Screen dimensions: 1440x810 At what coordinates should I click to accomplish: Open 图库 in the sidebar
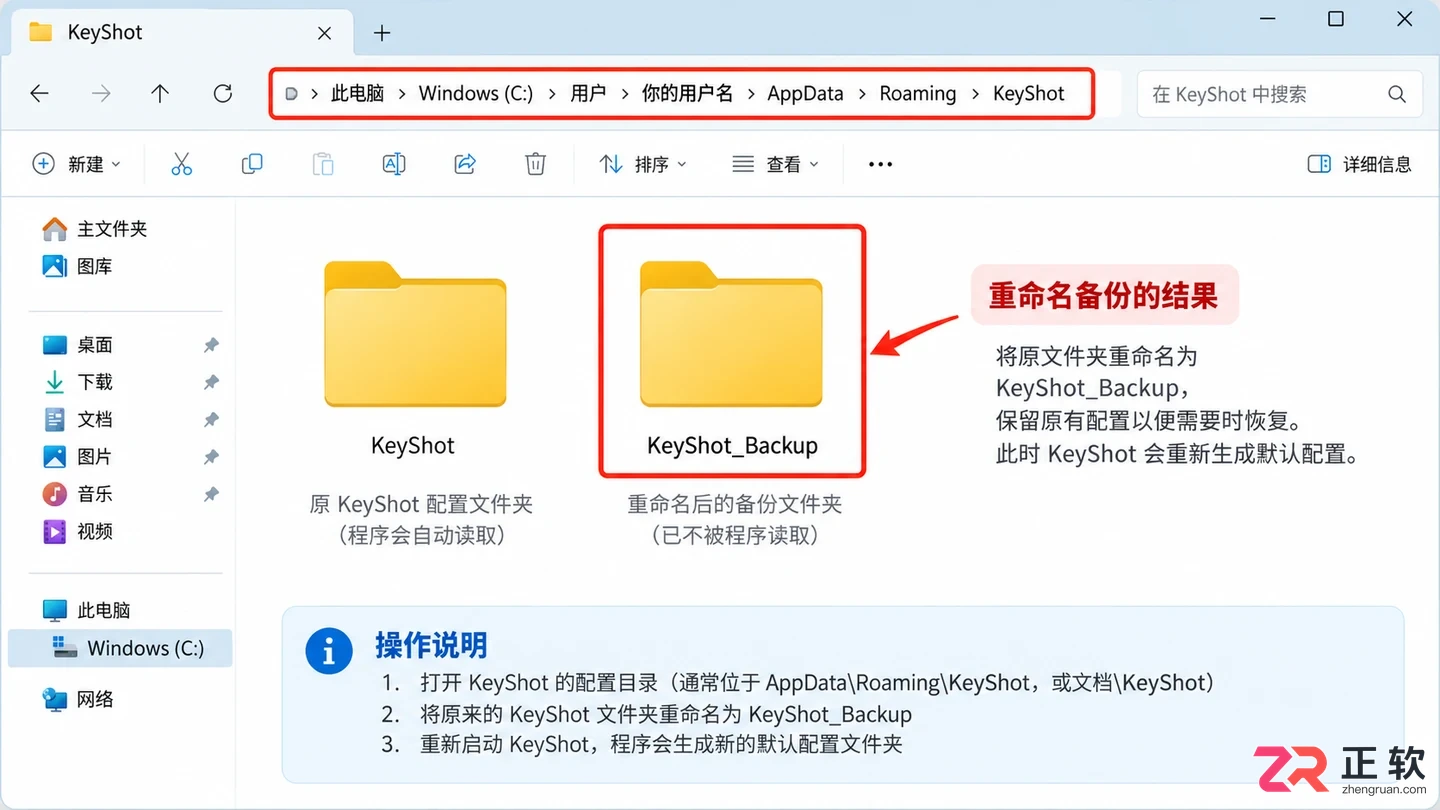(77, 266)
